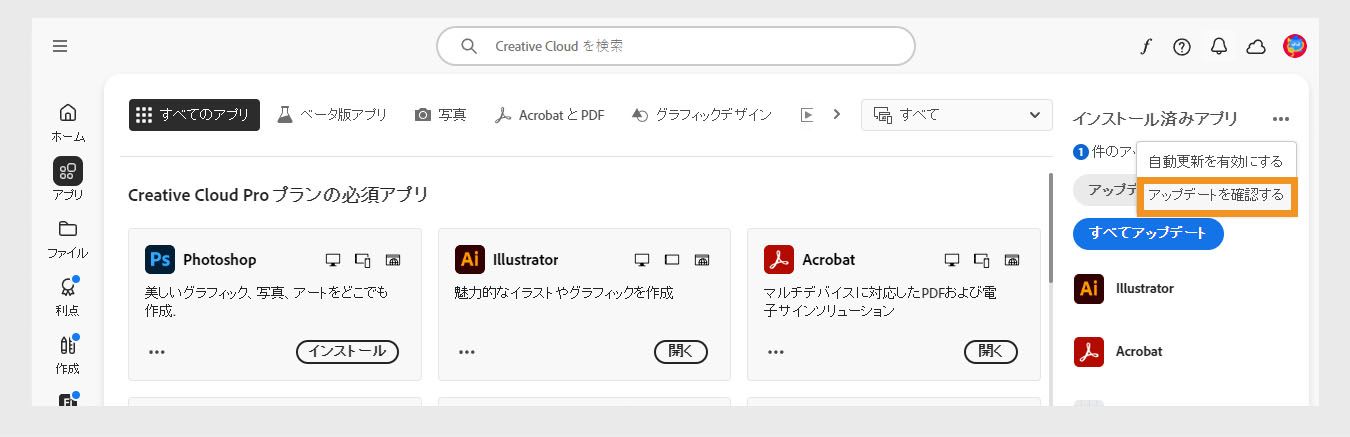Image resolution: width=1350 pixels, height=437 pixels.
Task: Select Illustrator in installed apps list
Action: tap(1125, 288)
